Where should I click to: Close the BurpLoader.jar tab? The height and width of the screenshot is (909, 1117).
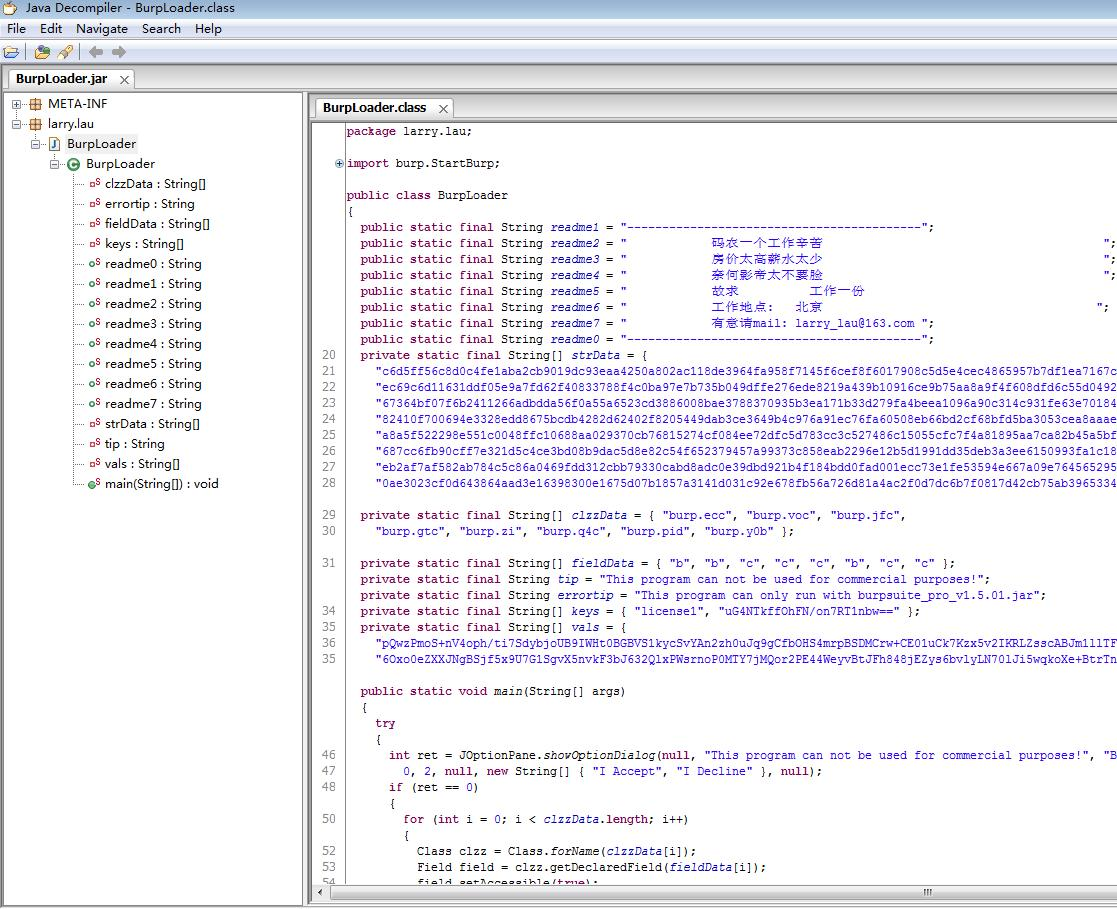click(124, 80)
